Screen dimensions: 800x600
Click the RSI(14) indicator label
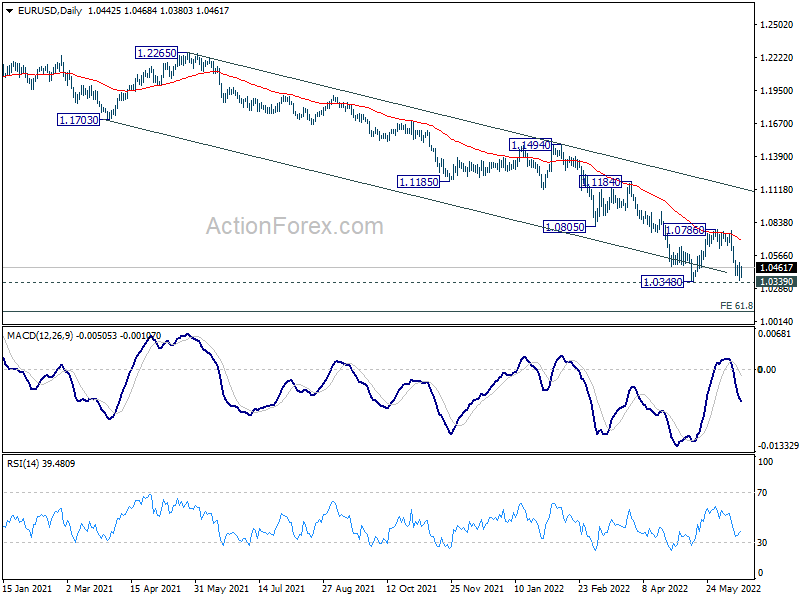pyautogui.click(x=28, y=464)
